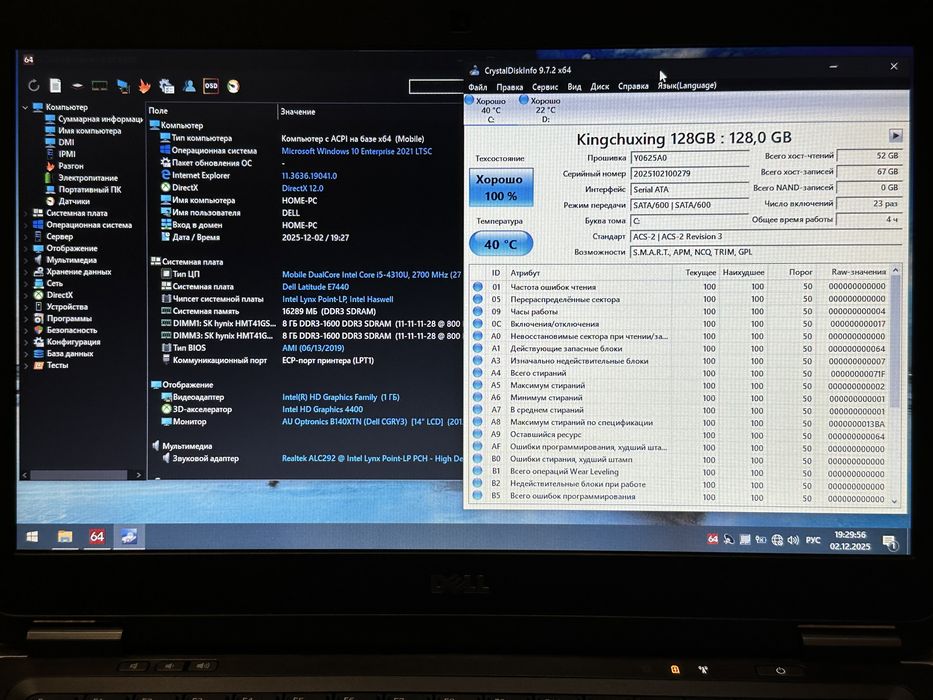
Task: Start the stability test flame icon in toolbar
Action: coord(145,86)
